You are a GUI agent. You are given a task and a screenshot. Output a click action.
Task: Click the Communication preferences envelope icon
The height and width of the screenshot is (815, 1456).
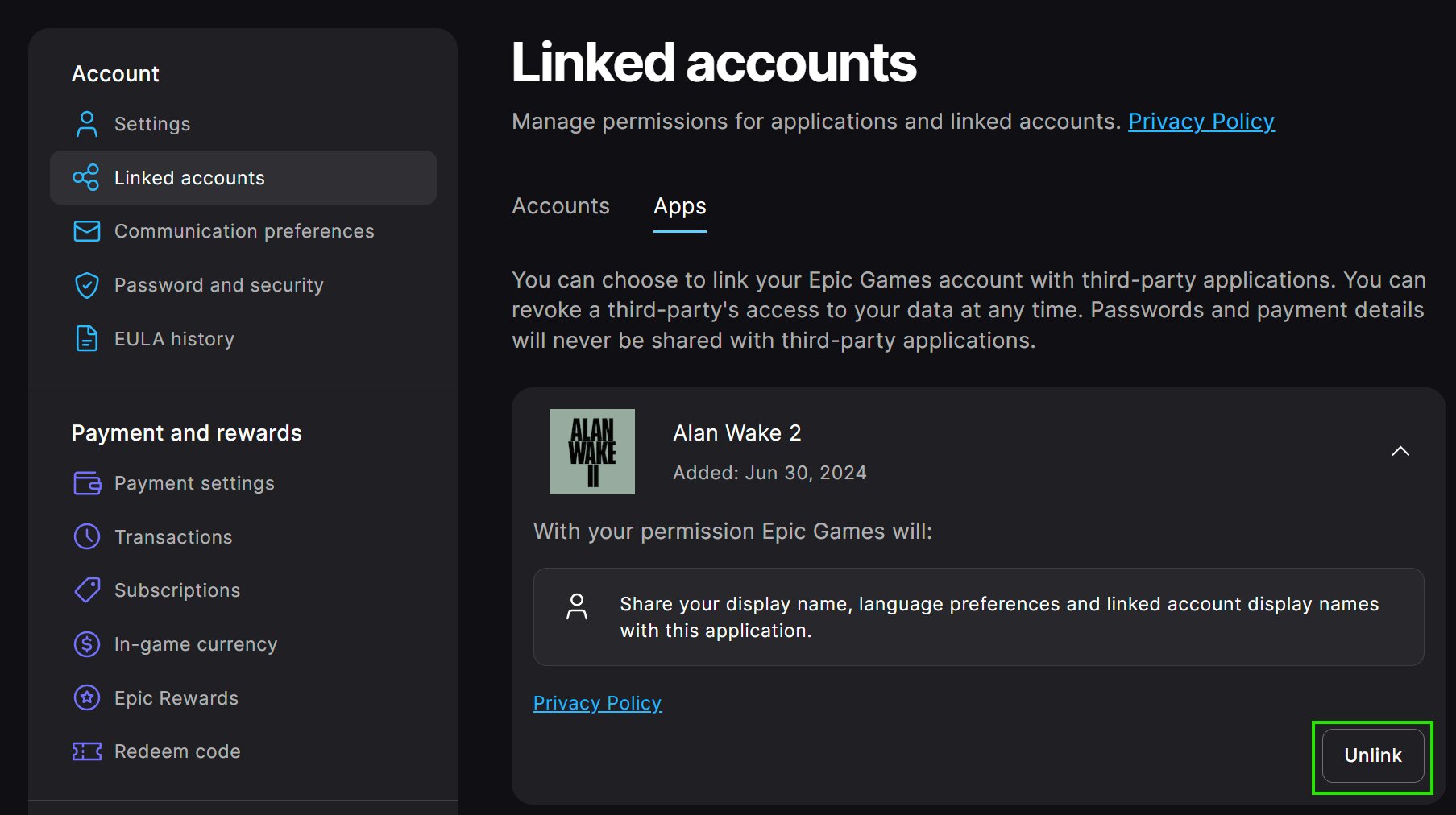(87, 231)
